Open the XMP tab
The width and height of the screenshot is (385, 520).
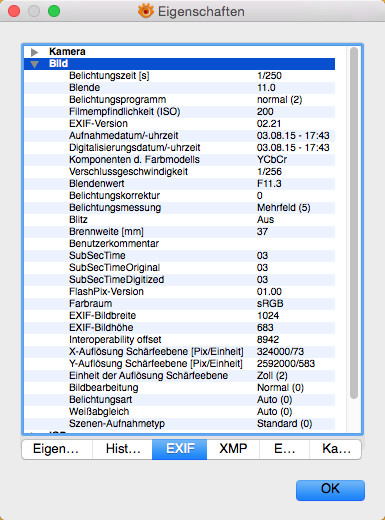233,449
